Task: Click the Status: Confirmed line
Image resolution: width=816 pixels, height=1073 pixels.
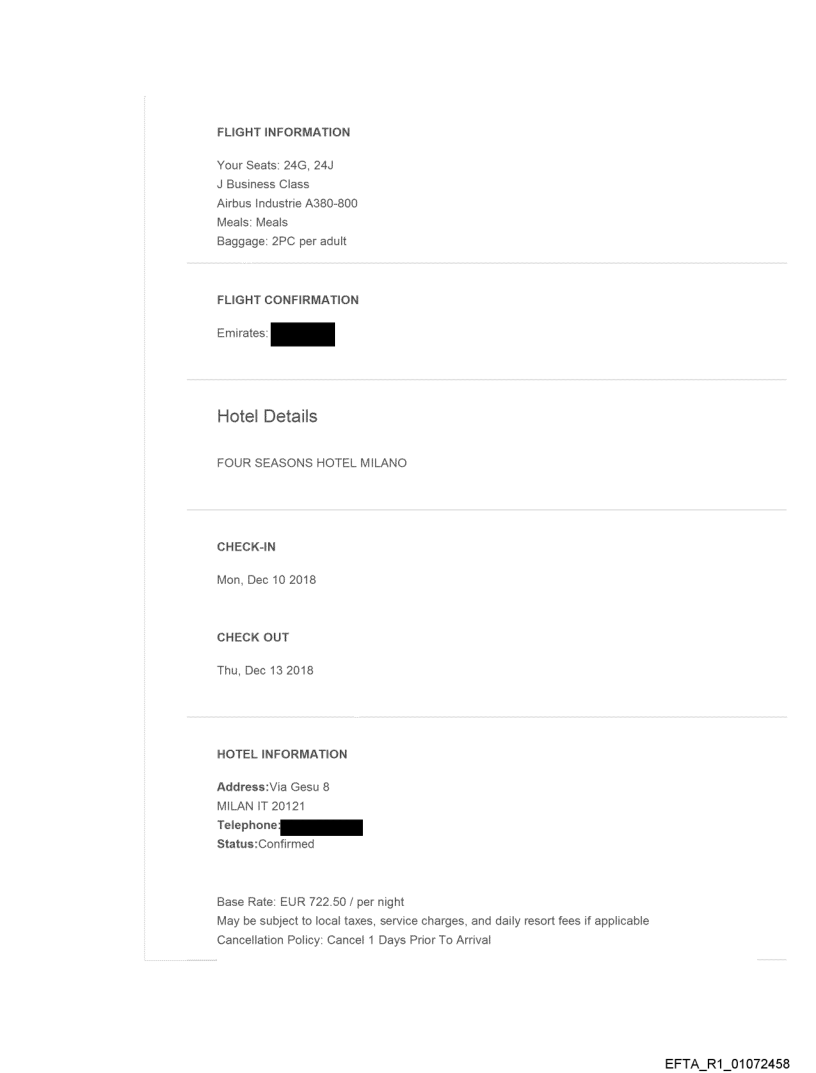Action: pyautogui.click(x=265, y=844)
